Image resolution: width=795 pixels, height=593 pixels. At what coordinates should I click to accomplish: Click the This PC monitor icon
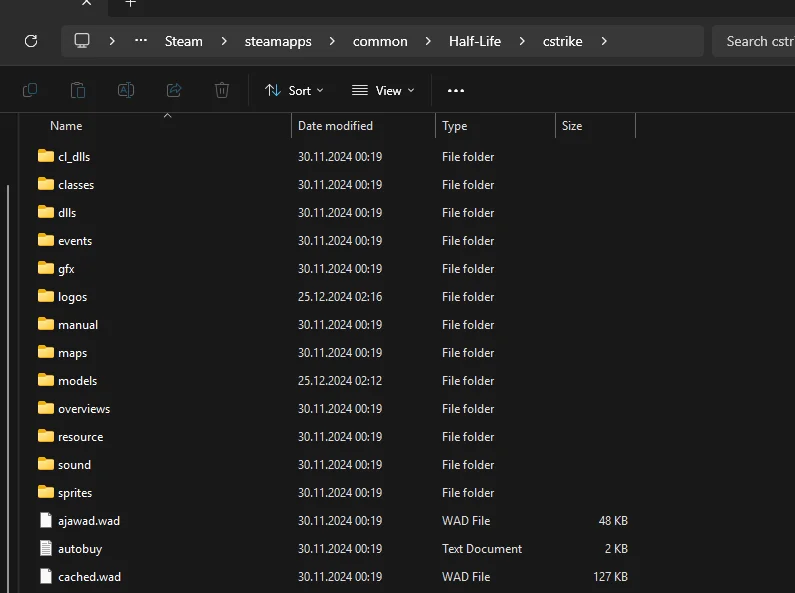(x=82, y=41)
